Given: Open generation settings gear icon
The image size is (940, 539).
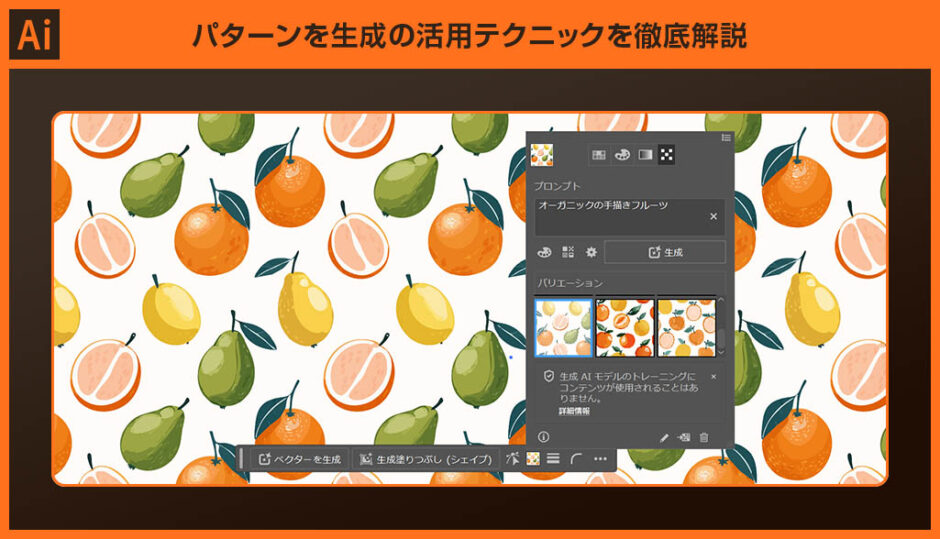Looking at the screenshot, I should [591, 253].
